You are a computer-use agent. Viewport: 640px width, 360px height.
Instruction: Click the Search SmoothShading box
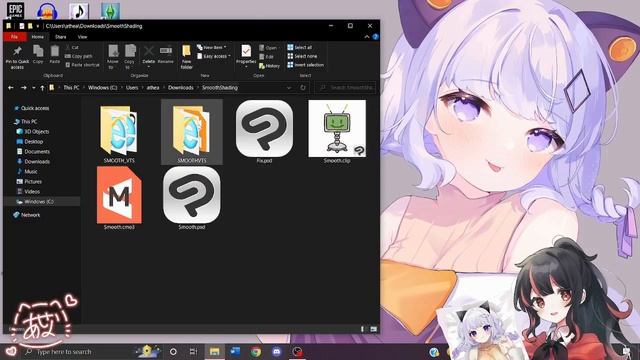pyautogui.click(x=346, y=88)
